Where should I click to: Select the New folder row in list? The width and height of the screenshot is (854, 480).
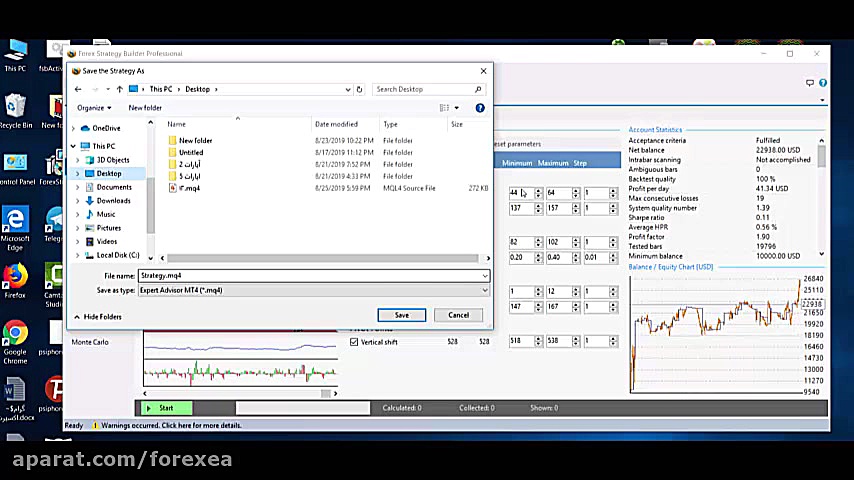[x=327, y=141]
